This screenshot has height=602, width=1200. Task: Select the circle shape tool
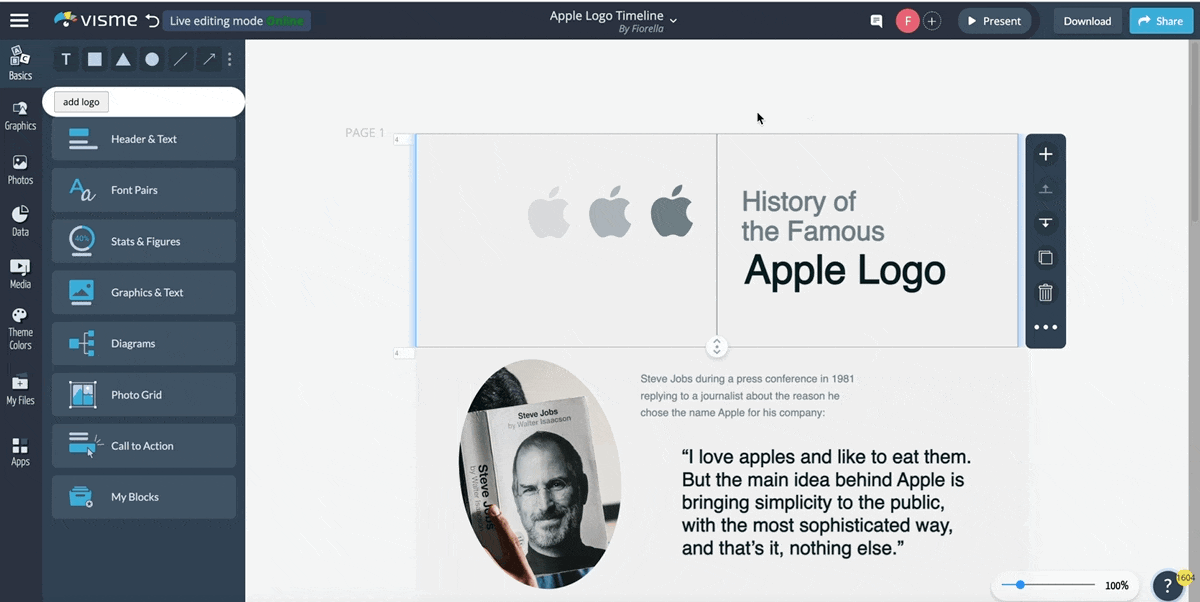tap(152, 59)
